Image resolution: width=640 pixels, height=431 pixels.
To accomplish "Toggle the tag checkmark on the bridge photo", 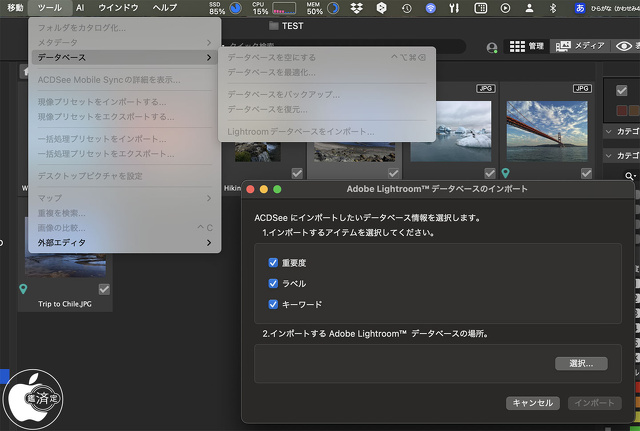I will click(587, 173).
